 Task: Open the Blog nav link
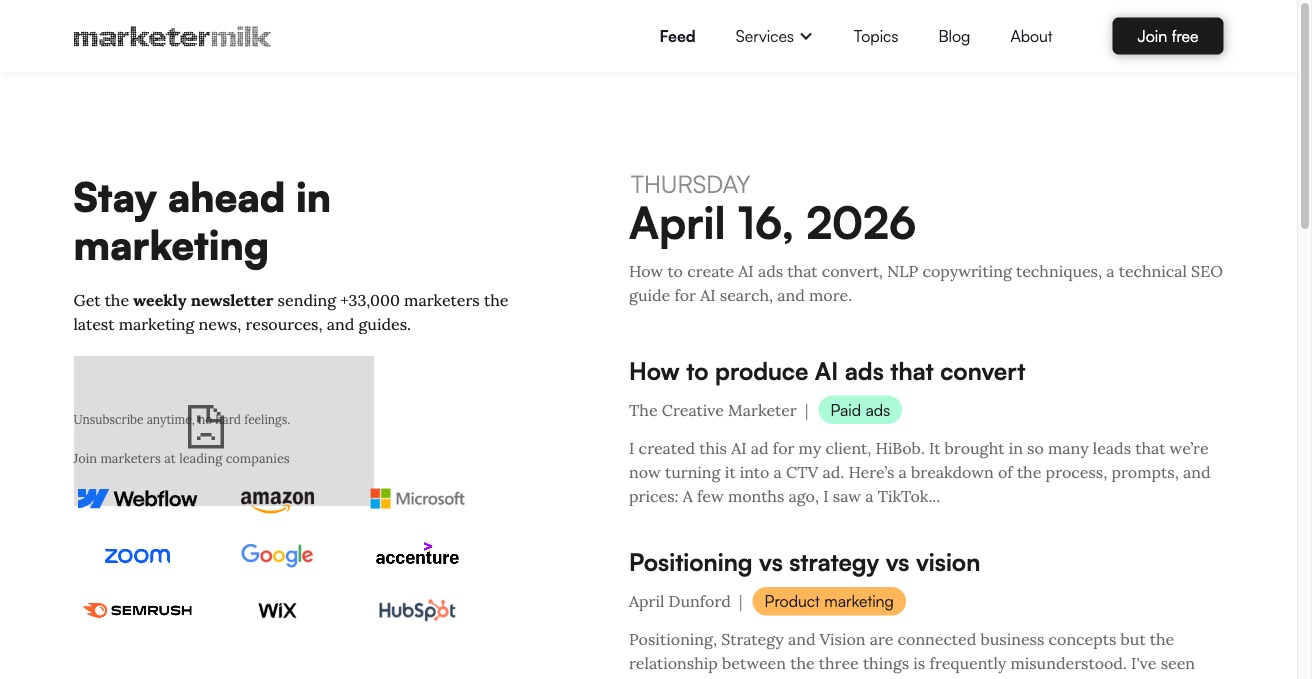(954, 37)
